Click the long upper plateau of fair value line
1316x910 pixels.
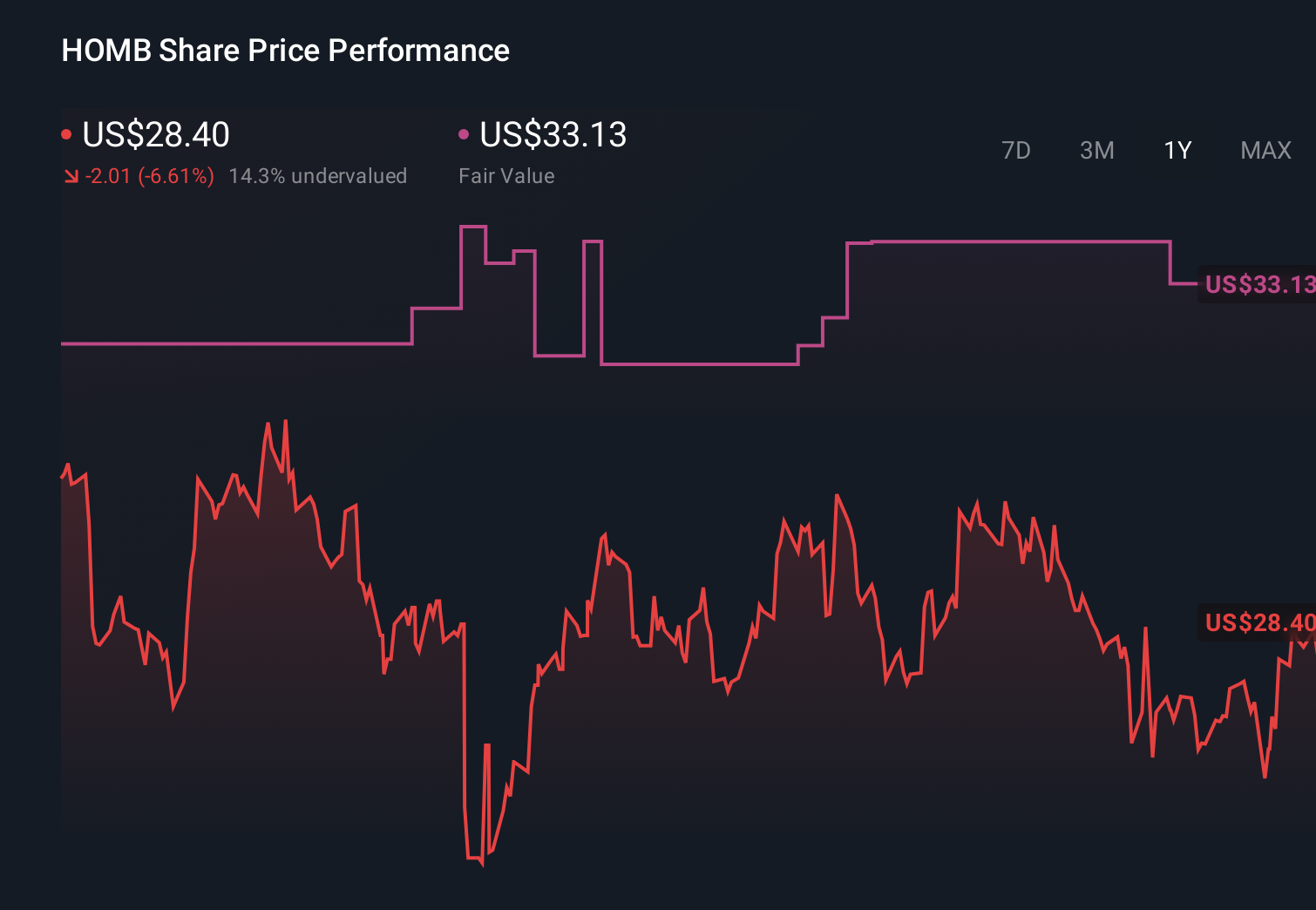point(1020,241)
